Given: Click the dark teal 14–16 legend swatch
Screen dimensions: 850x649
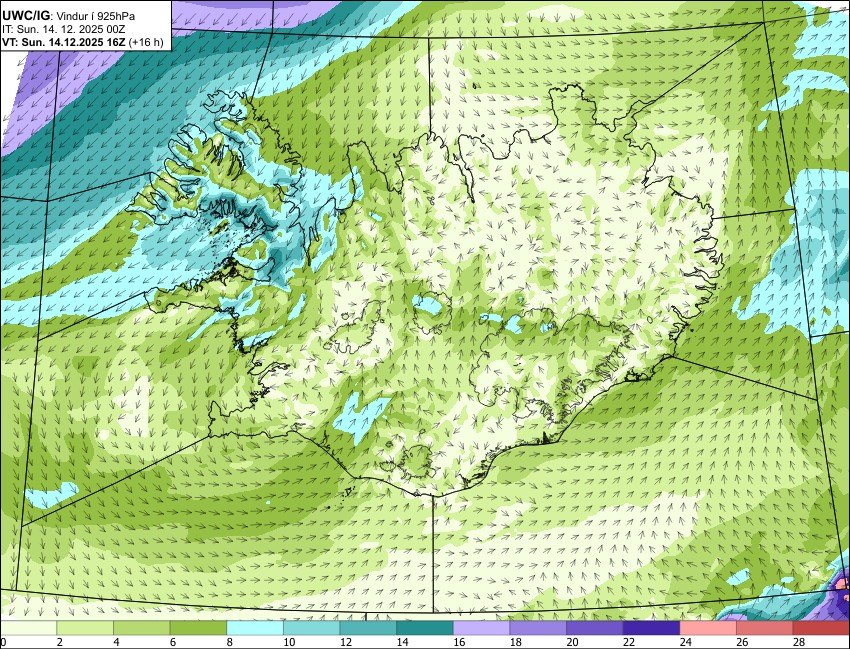Looking at the screenshot, I should 425,628.
